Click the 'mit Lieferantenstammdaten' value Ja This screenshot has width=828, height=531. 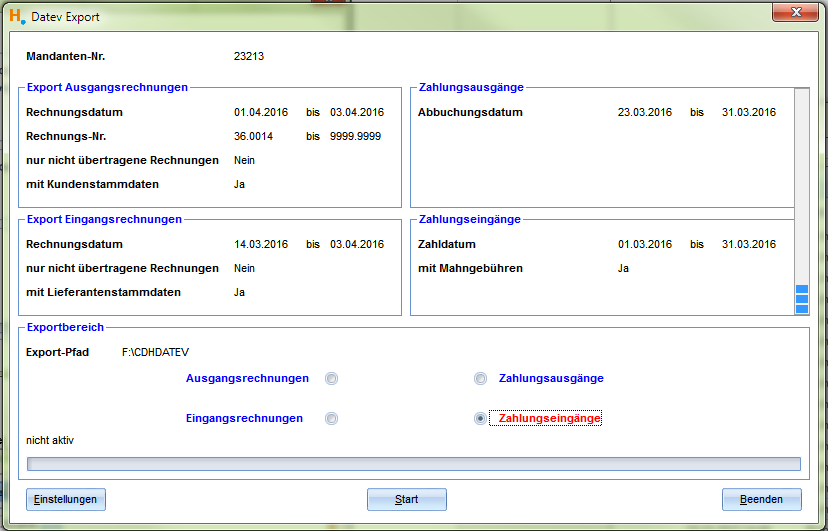239,292
